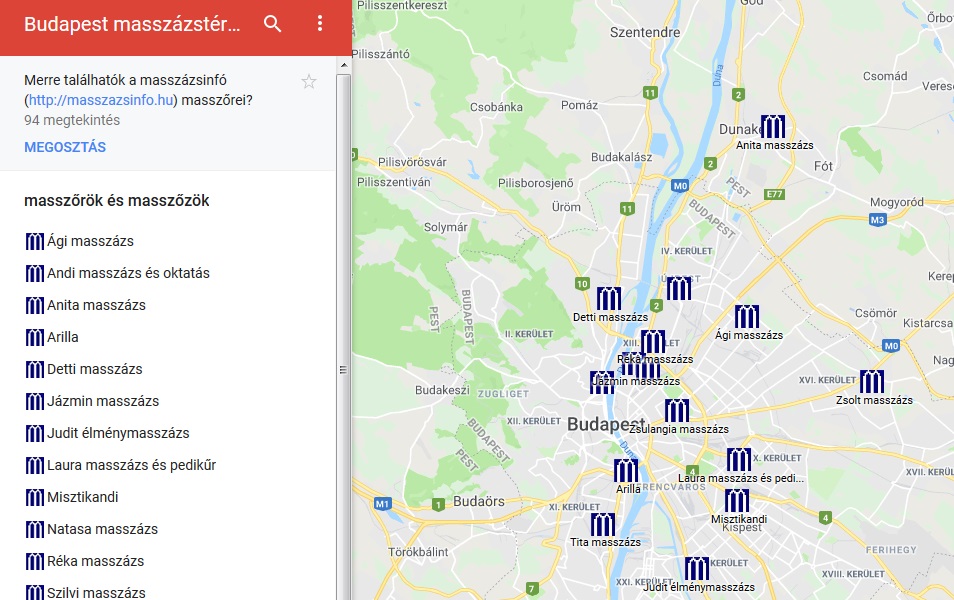Viewport: 954px width, 600px height.
Task: Click the Ági masszázs map marker
Action: click(747, 317)
